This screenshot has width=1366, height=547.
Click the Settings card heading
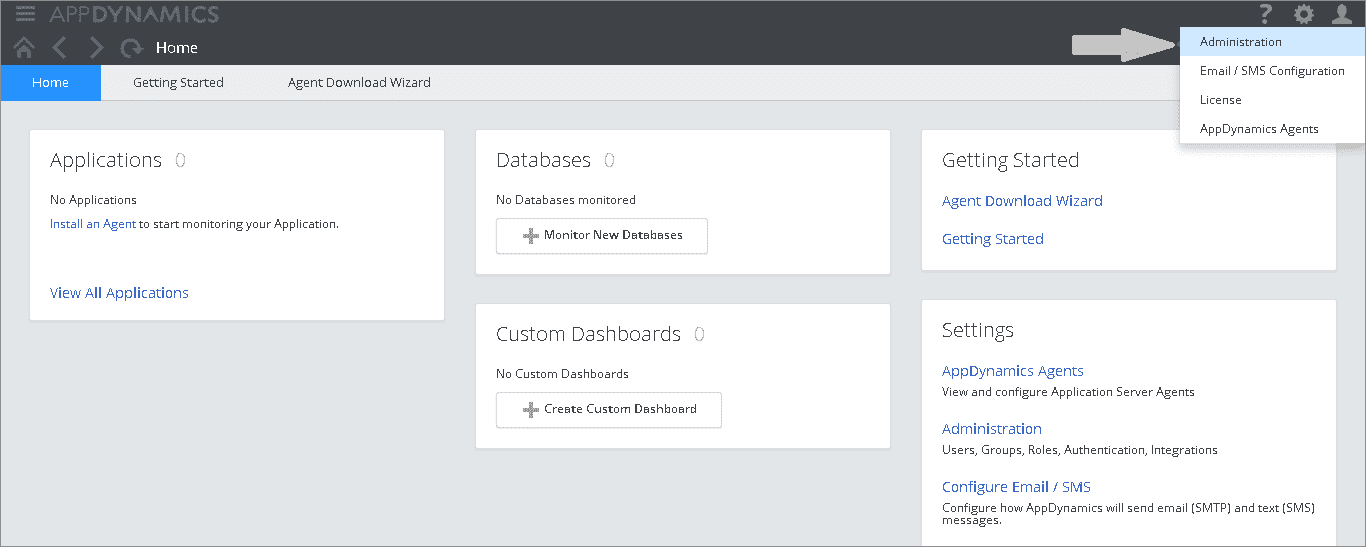click(x=978, y=330)
